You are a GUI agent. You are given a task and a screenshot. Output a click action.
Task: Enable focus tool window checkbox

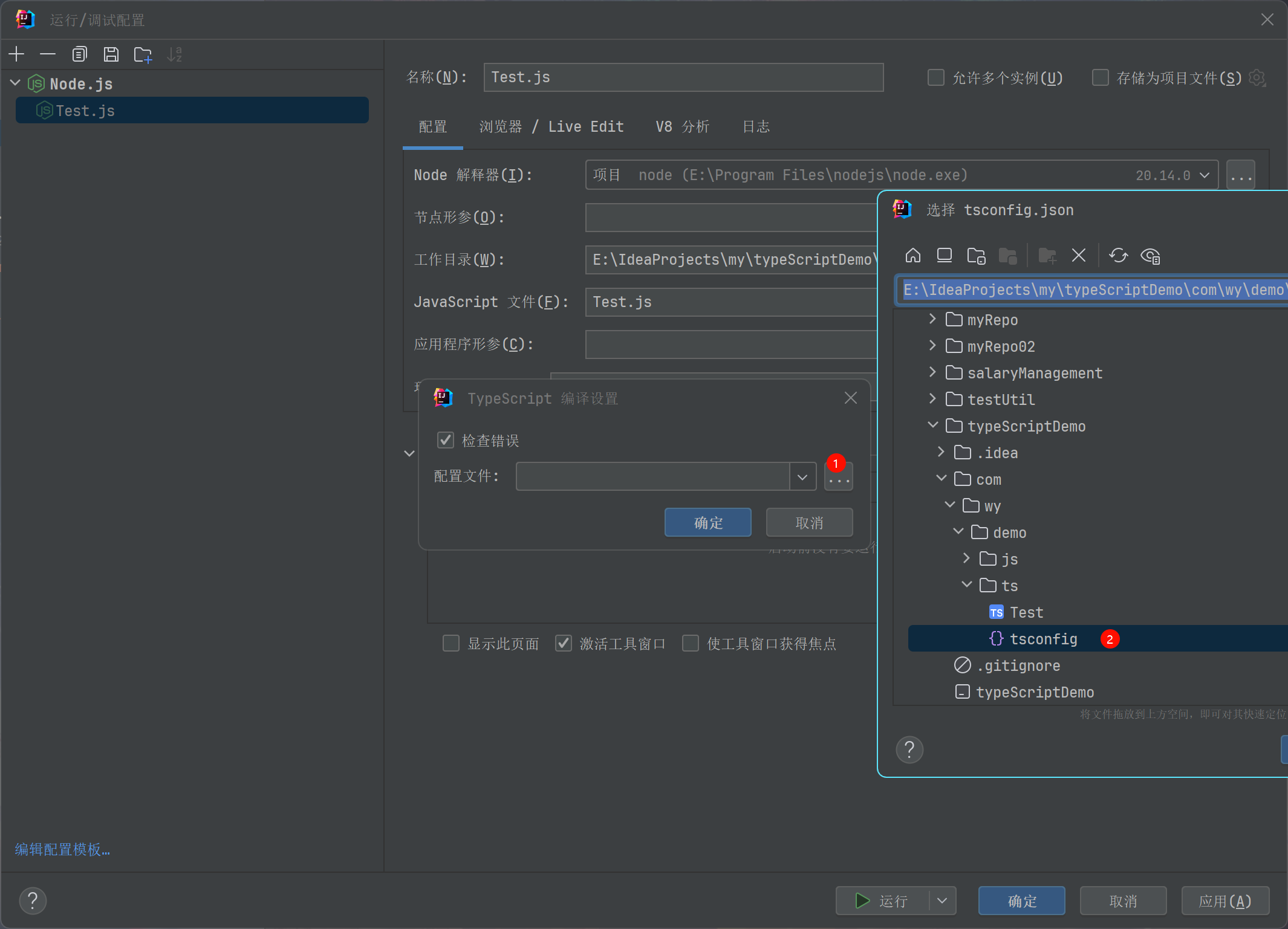[691, 643]
